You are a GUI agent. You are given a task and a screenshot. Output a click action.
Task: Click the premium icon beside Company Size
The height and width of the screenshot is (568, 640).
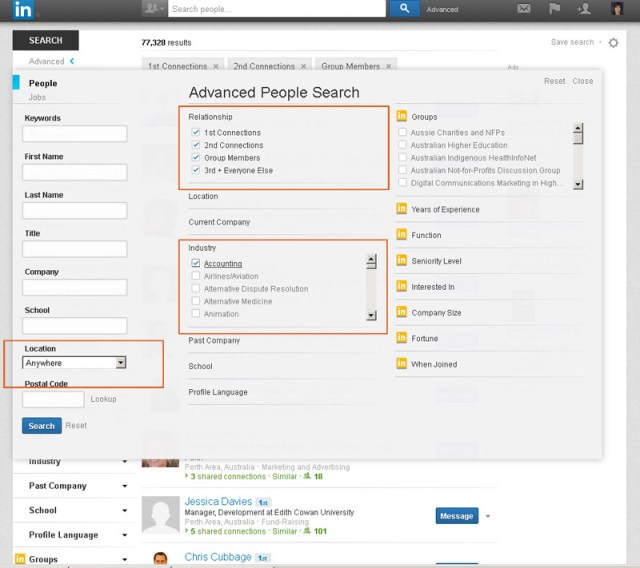point(402,312)
